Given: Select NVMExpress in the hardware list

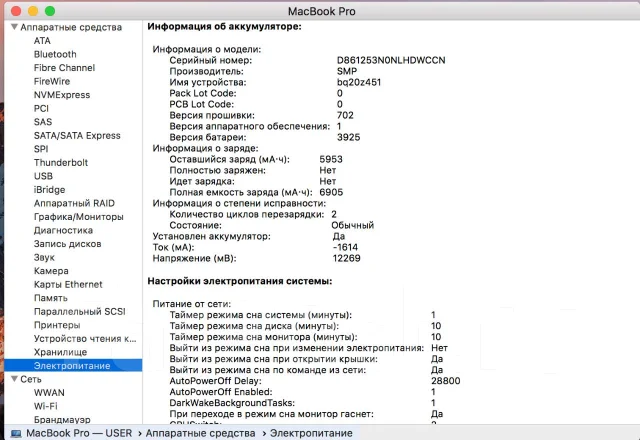Looking at the screenshot, I should coord(62,95).
